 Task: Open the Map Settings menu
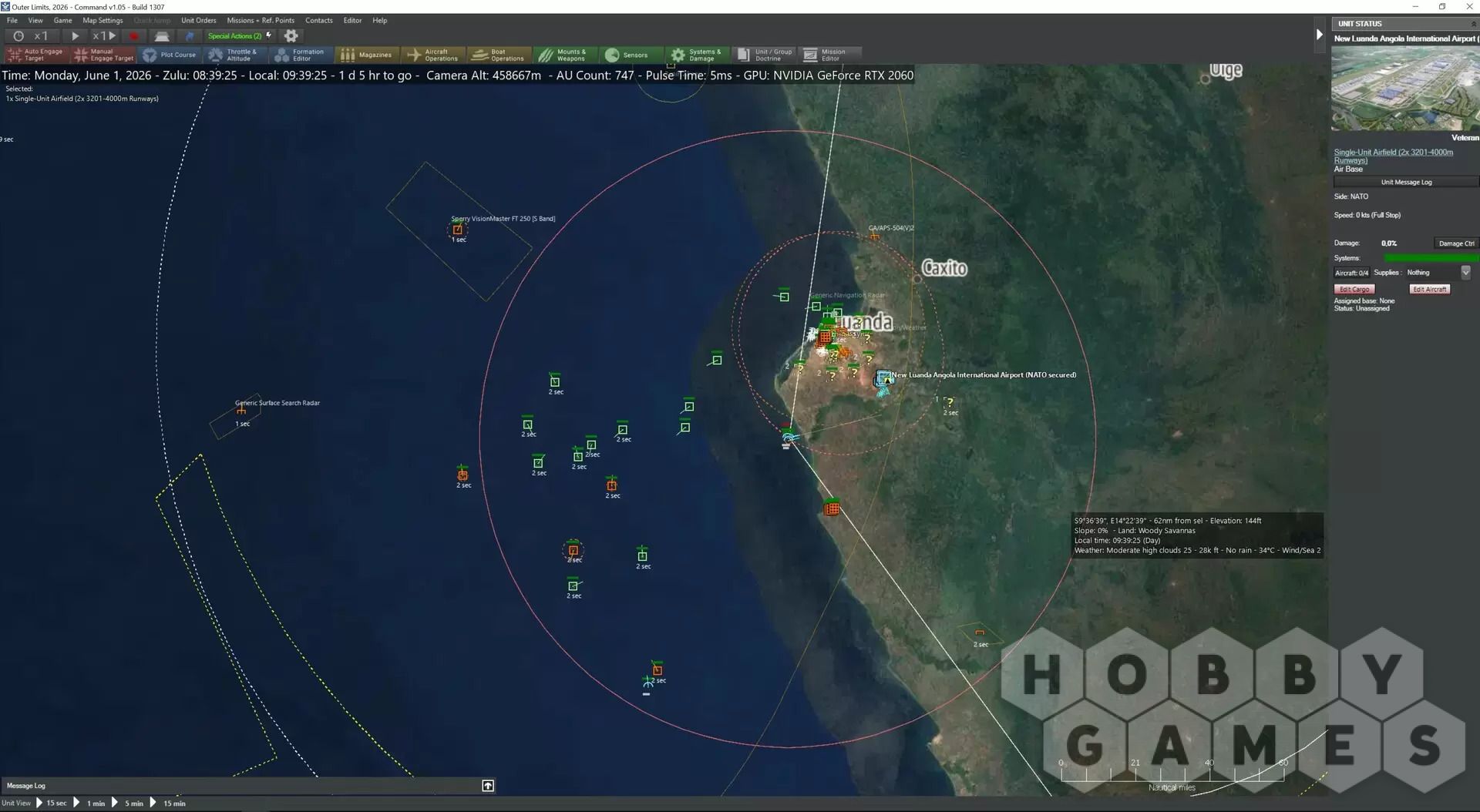point(103,20)
